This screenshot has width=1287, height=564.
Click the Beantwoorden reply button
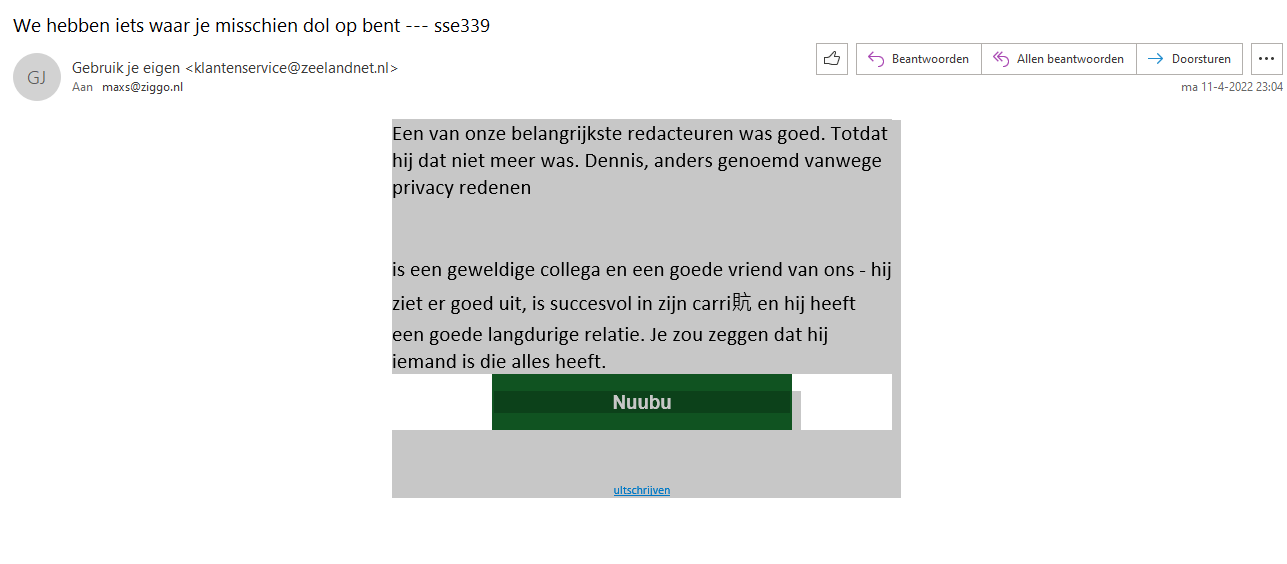coord(918,59)
